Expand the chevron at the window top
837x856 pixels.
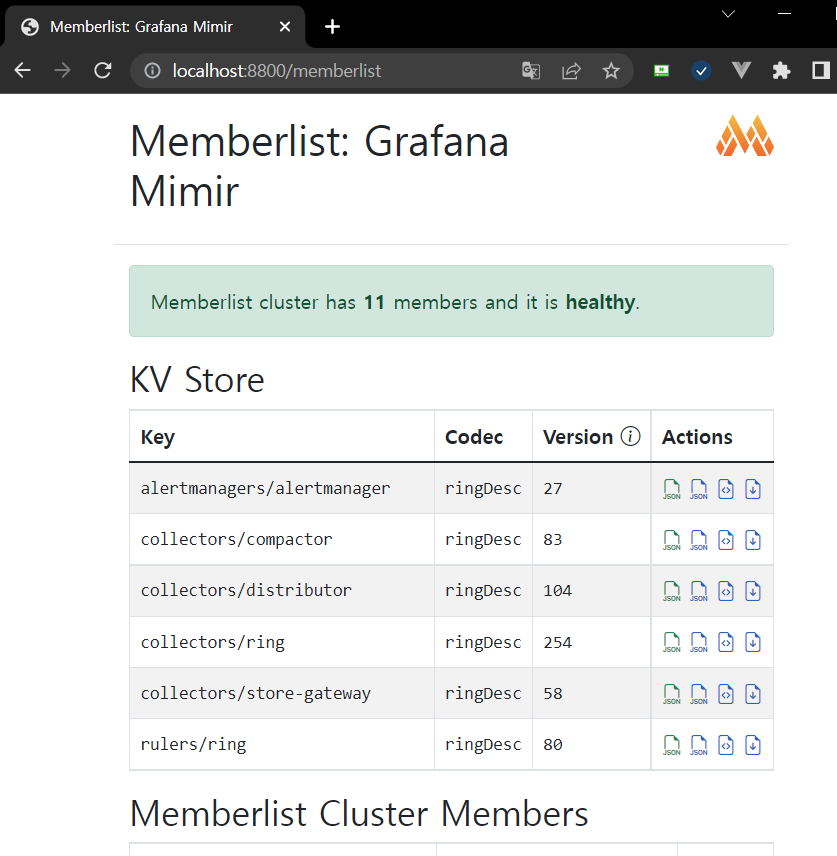728,14
